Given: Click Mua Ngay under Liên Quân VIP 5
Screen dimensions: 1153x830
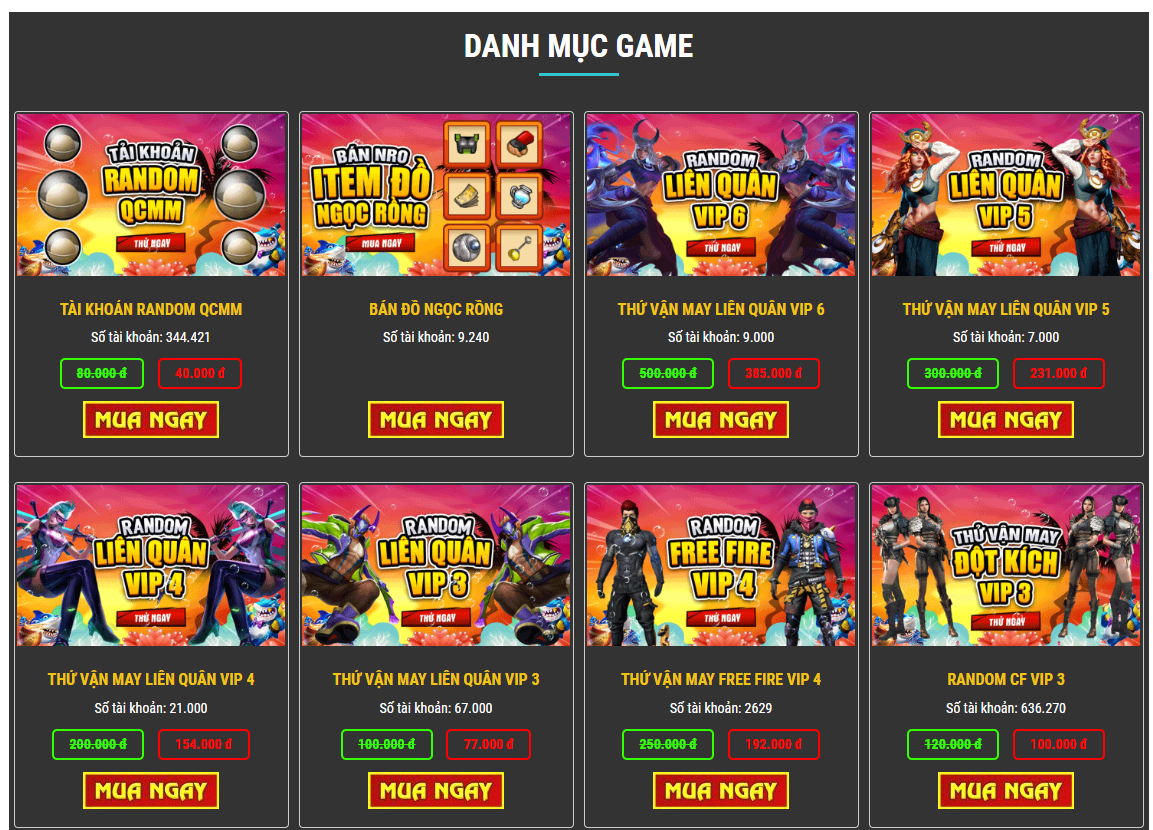Looking at the screenshot, I should point(1006,420).
